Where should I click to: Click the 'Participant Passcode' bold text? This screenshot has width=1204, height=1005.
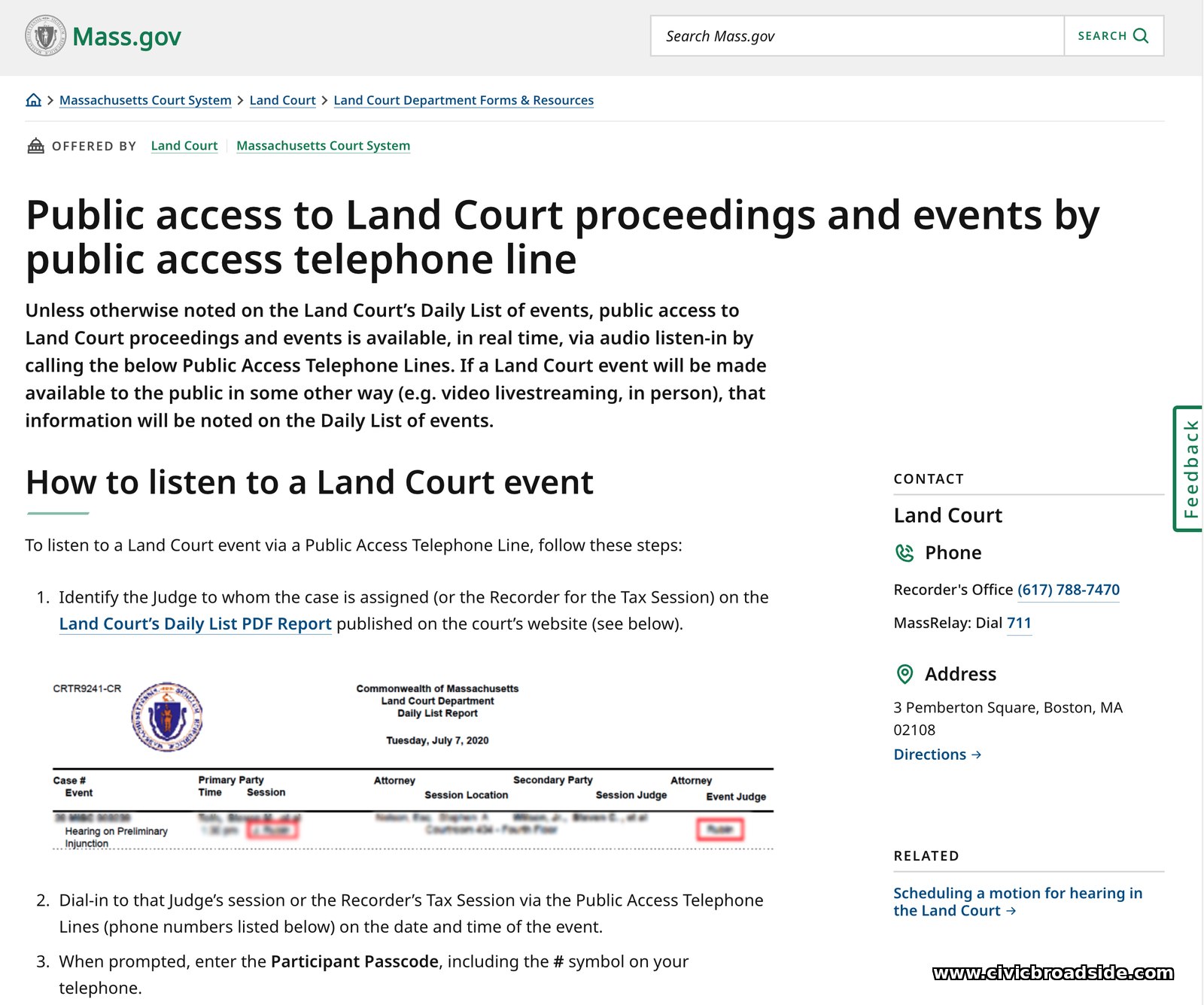click(x=354, y=961)
